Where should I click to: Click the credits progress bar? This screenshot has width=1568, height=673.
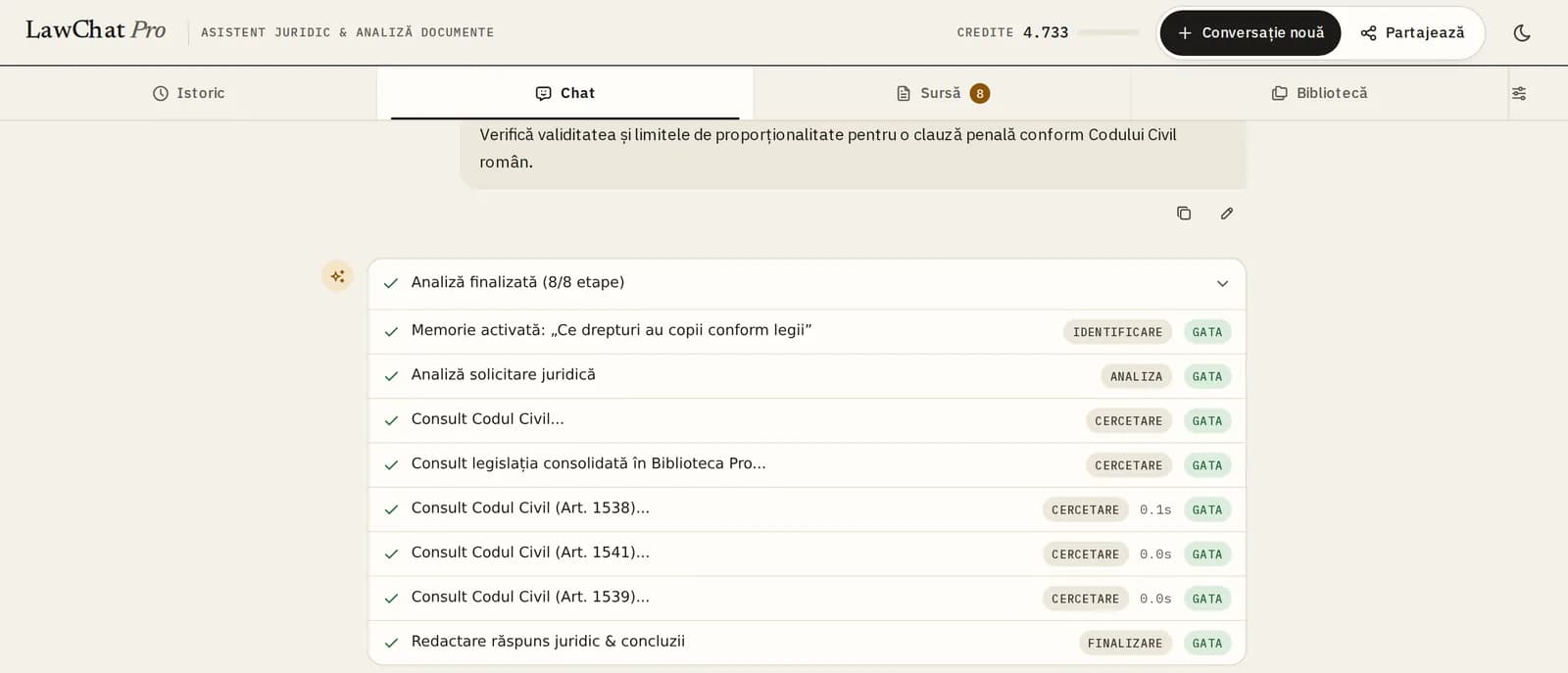pos(1108,32)
